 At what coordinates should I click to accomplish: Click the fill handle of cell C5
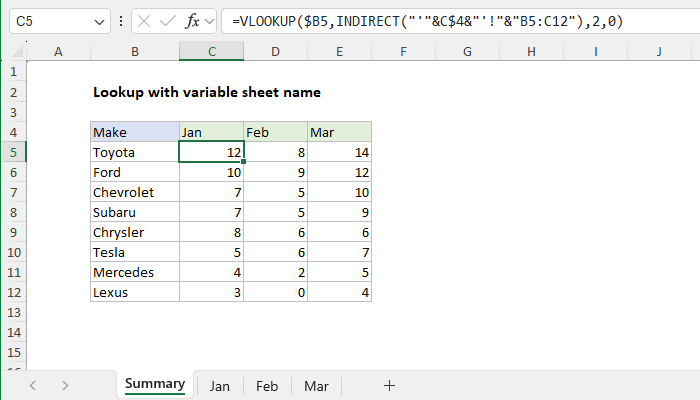coord(243,162)
